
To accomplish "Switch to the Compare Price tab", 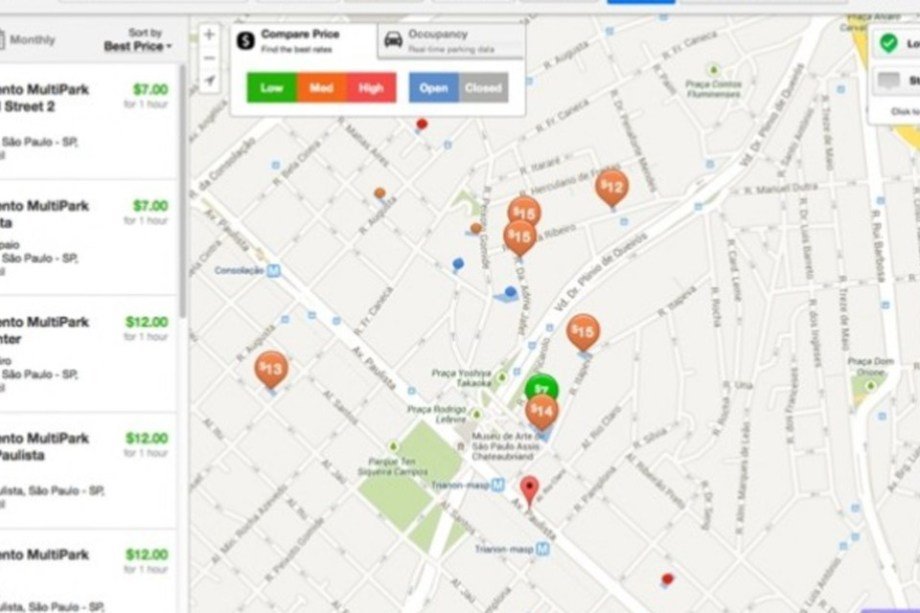I will coord(304,40).
